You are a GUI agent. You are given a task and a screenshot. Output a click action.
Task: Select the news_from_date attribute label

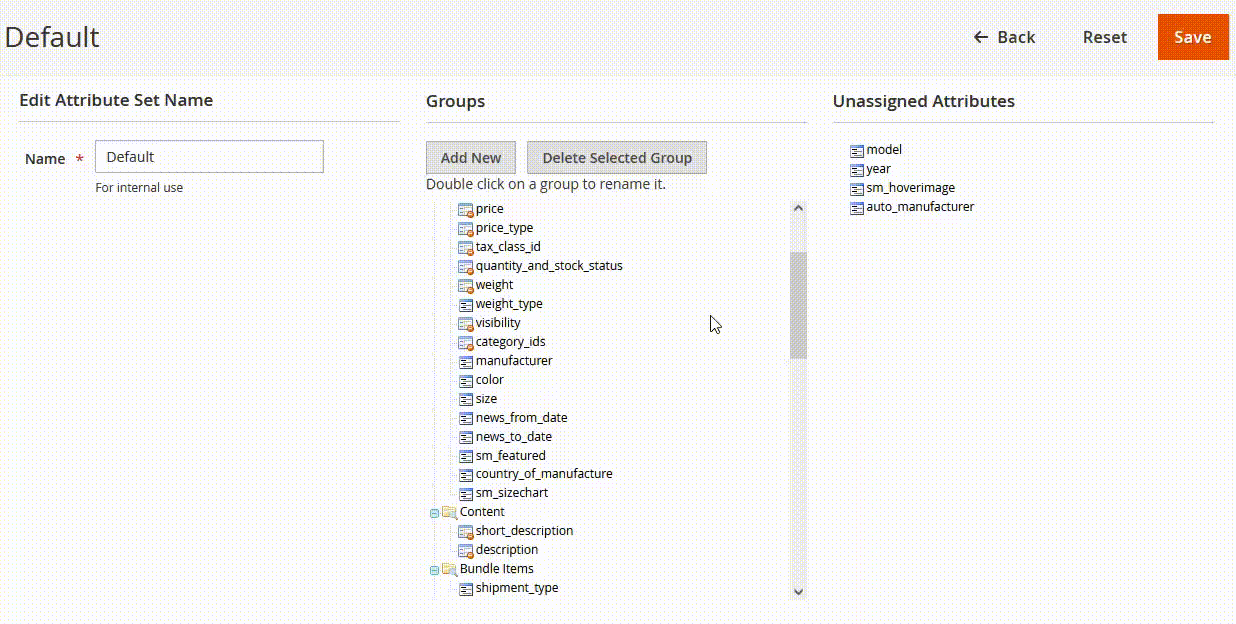point(522,418)
